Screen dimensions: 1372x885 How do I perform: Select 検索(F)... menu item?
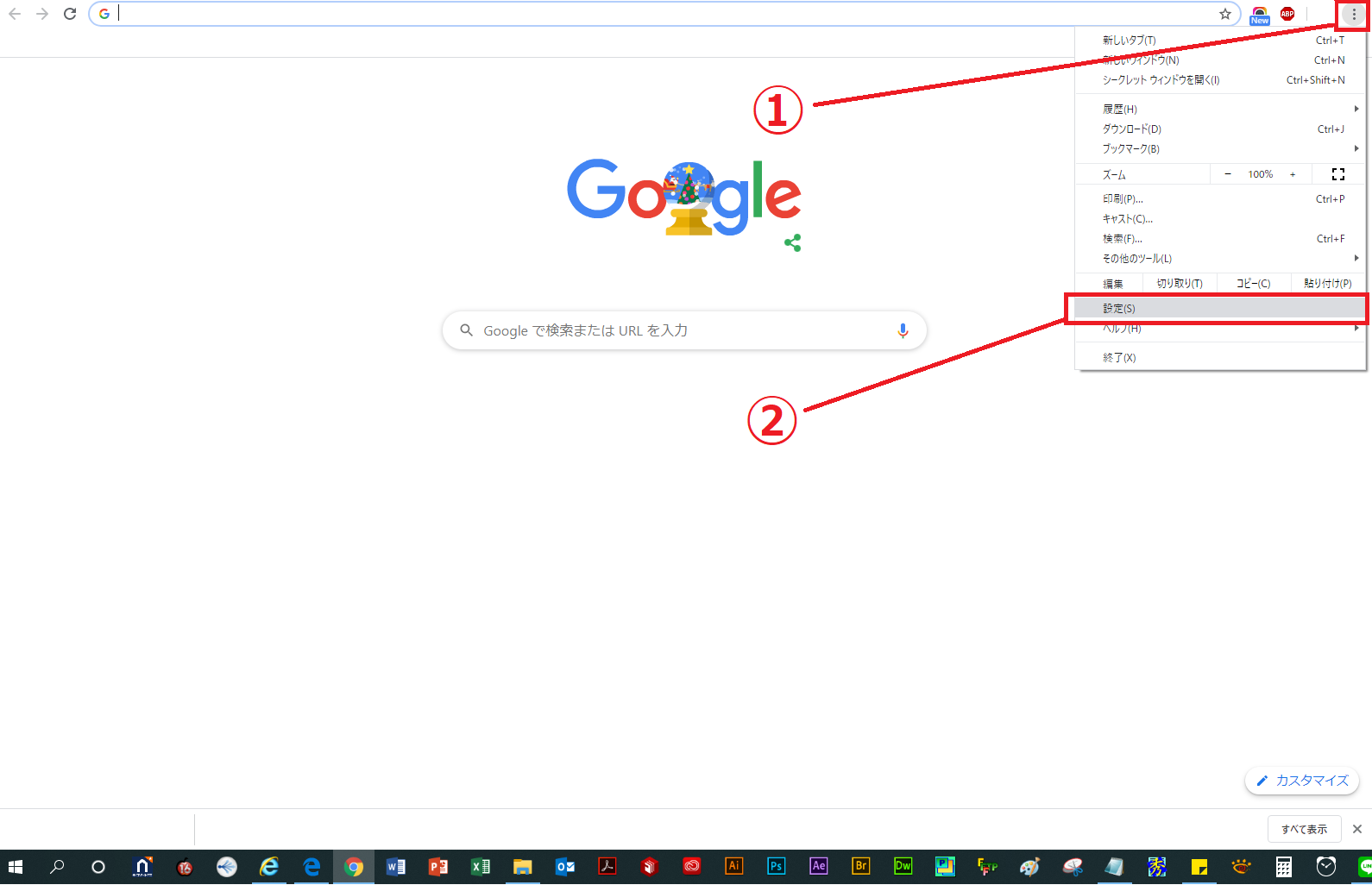coord(1221,239)
